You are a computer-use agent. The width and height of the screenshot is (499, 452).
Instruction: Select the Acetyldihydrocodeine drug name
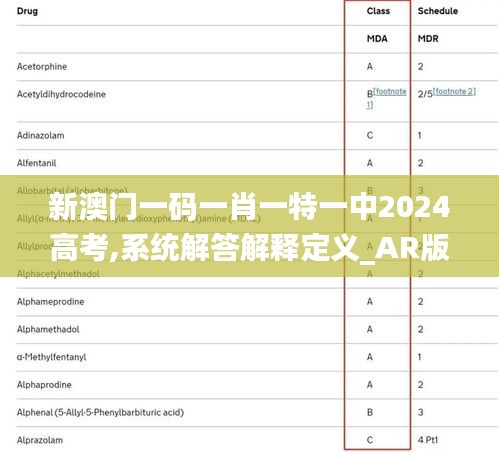61,94
